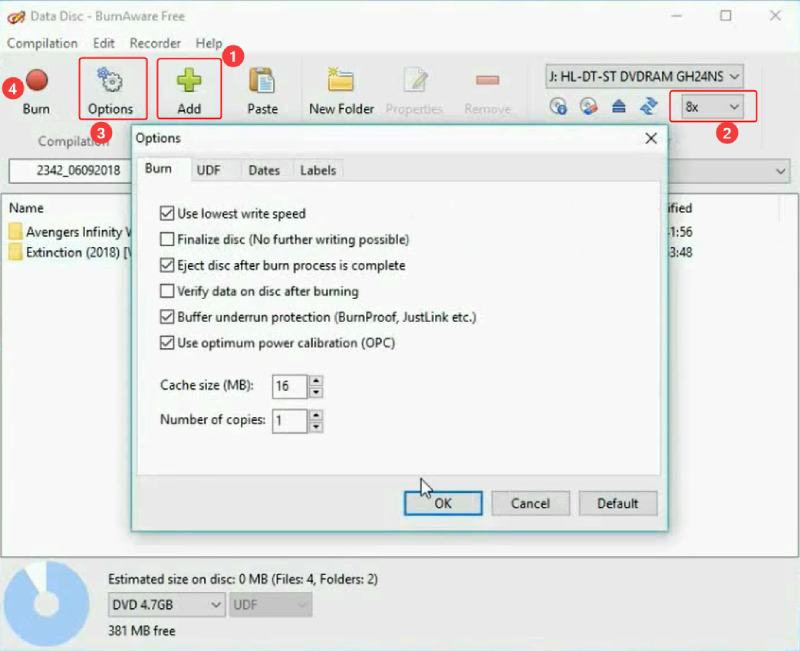Switch to the Labels tab

318,170
